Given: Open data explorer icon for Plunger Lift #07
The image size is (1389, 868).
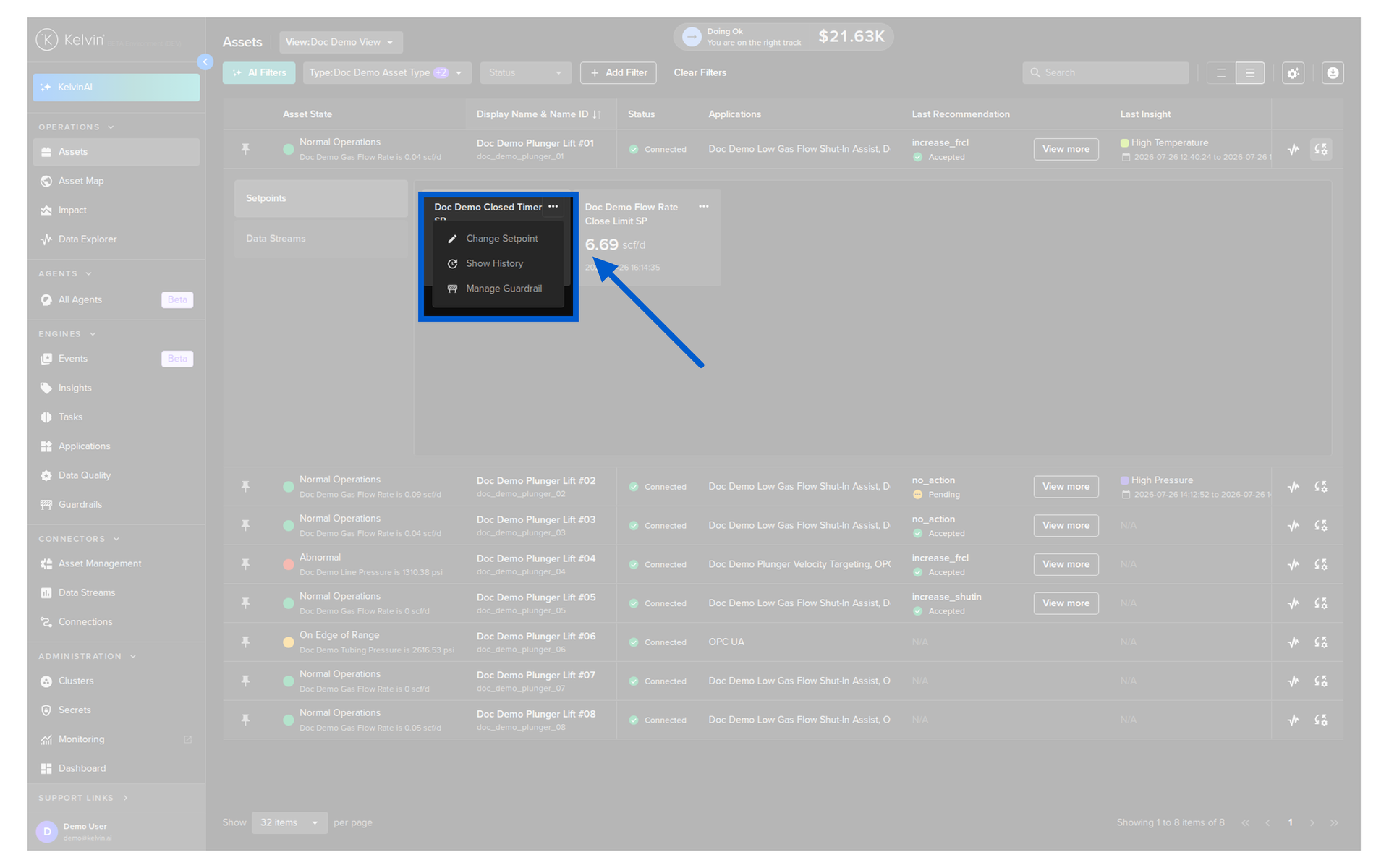Looking at the screenshot, I should tap(1294, 681).
